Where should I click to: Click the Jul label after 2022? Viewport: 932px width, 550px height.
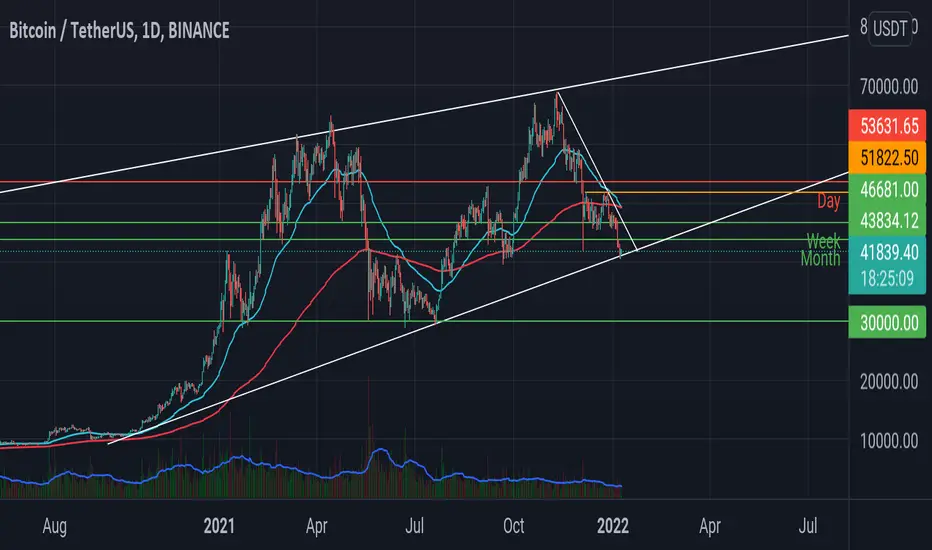pyautogui.click(x=807, y=526)
